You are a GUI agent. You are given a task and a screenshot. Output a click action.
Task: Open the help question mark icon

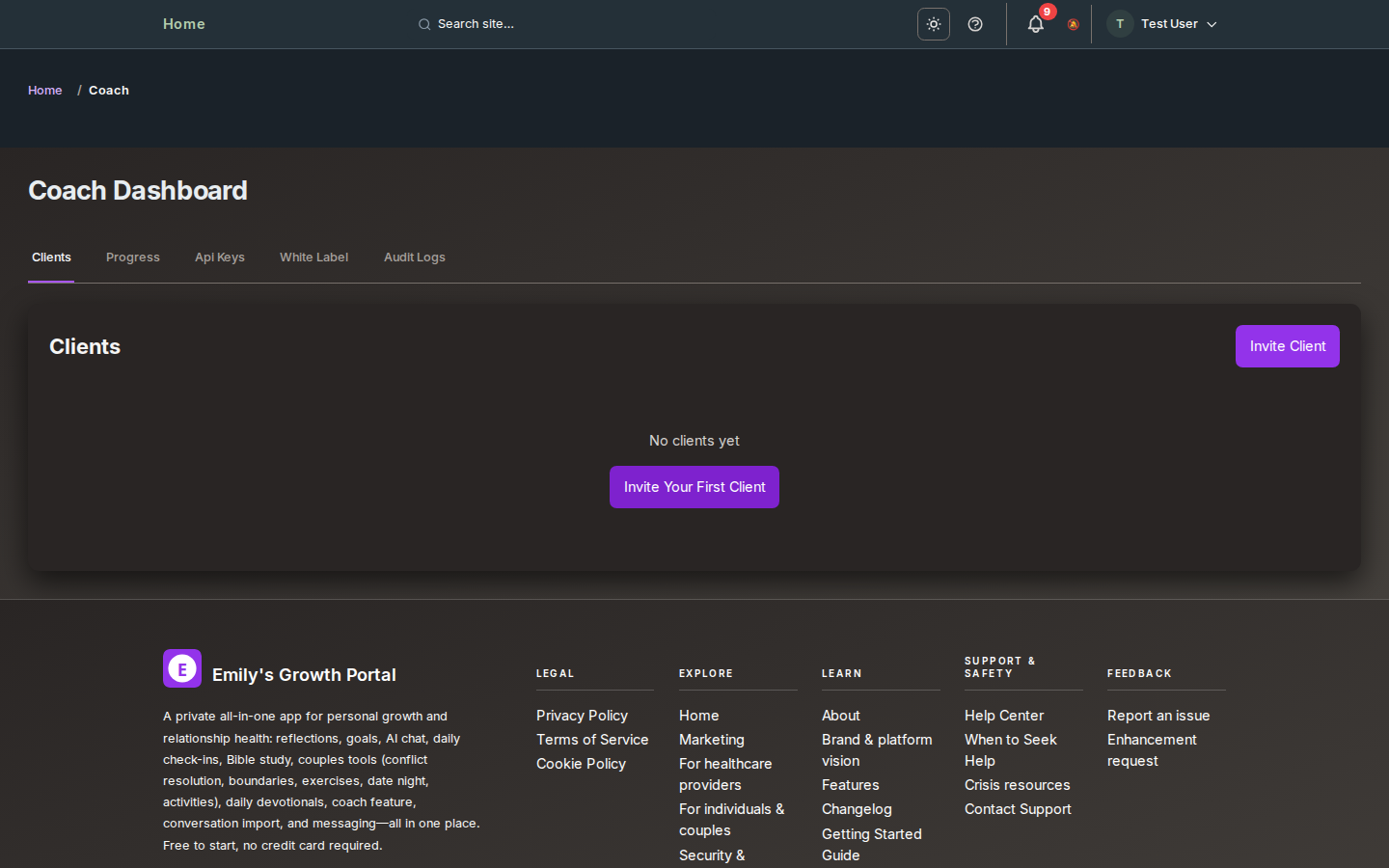tap(975, 24)
